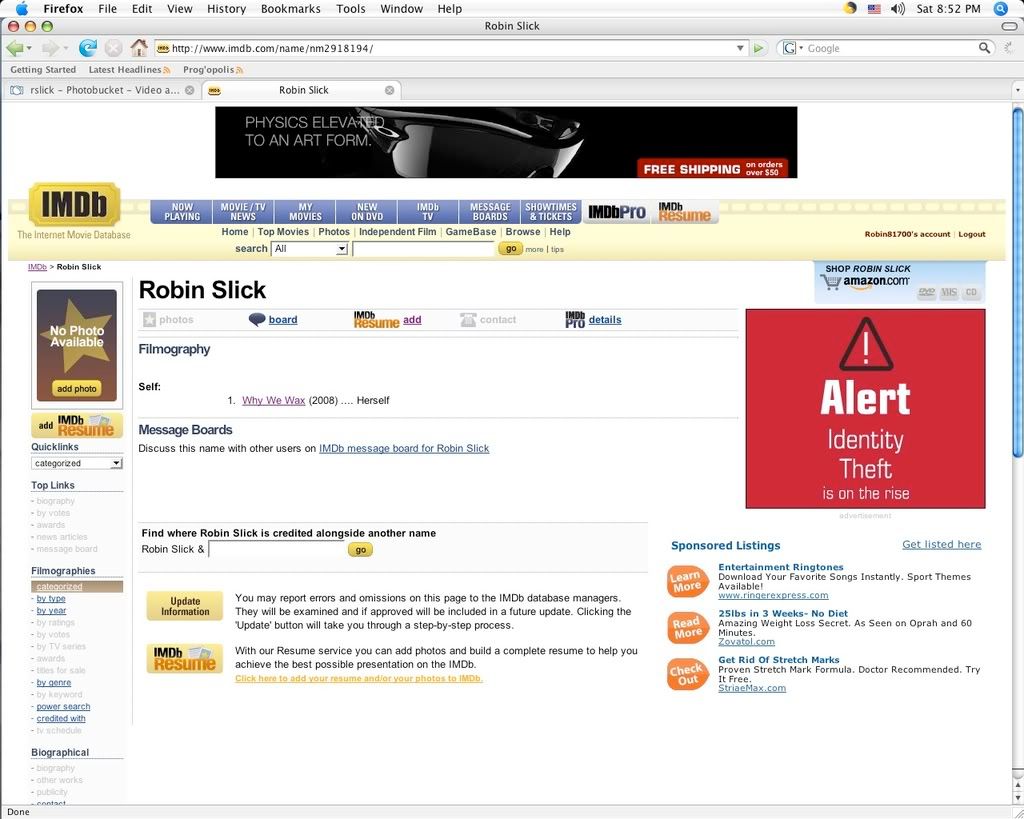Open IMDbPro from the navigation bar
Image resolution: width=1024 pixels, height=819 pixels.
[616, 212]
